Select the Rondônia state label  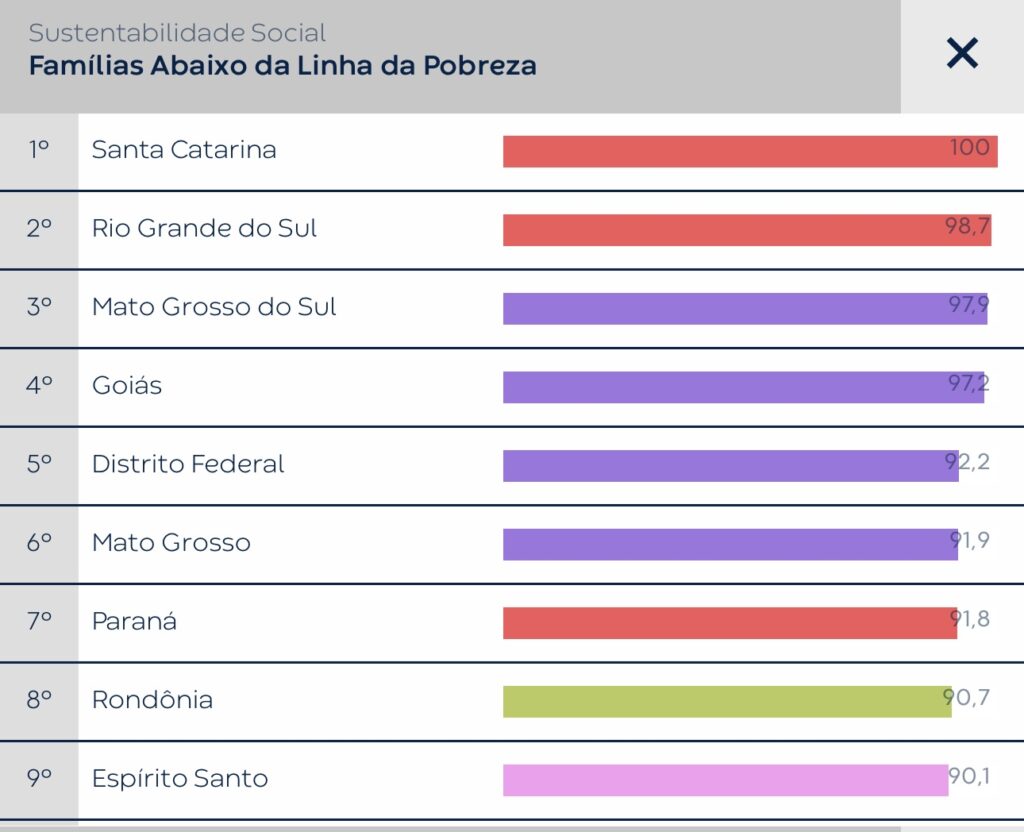pyautogui.click(x=152, y=700)
